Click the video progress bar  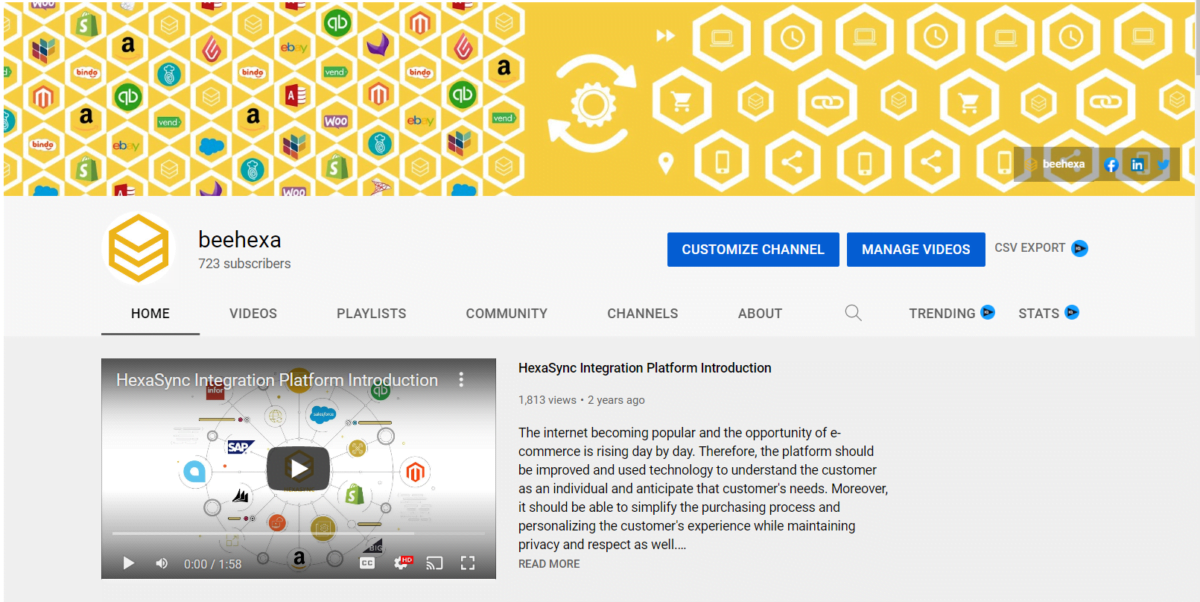pyautogui.click(x=298, y=534)
